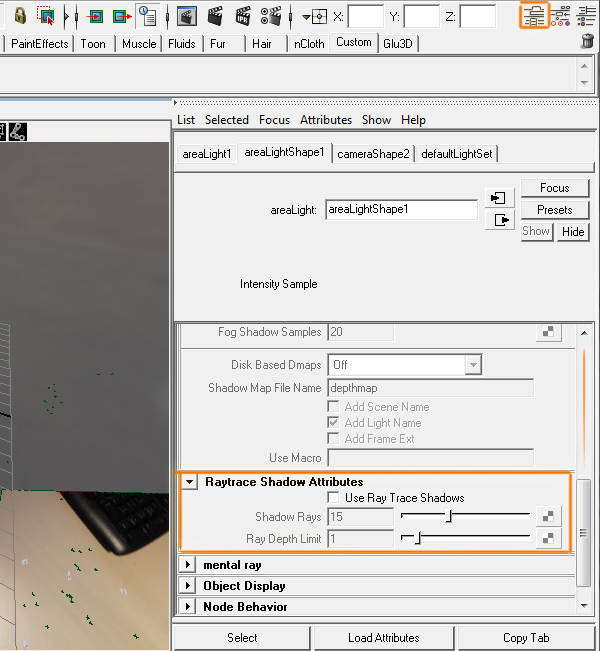Switch to defaultLightSet tab
600x651 pixels.
point(457,154)
